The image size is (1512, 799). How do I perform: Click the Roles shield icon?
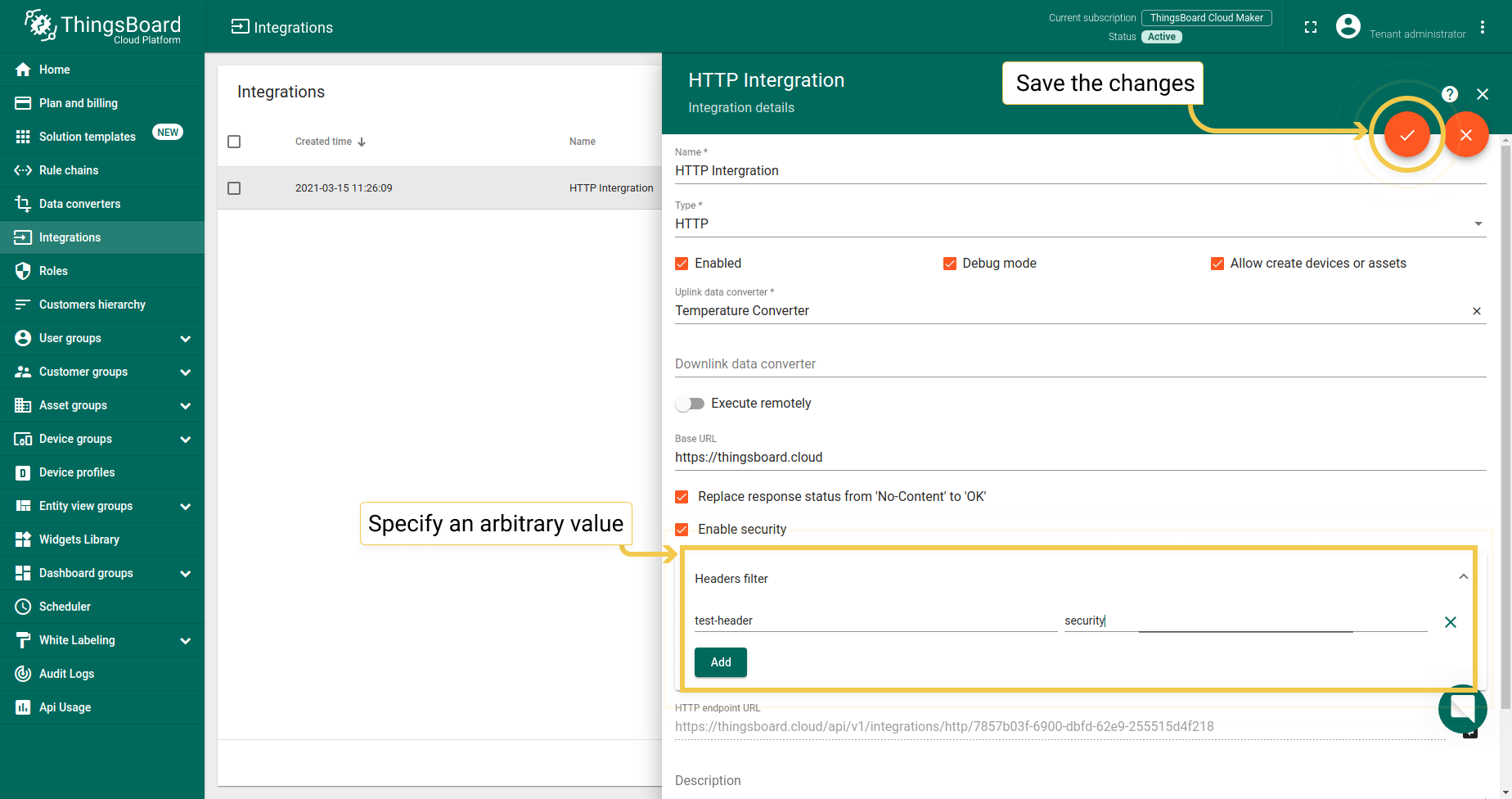click(x=23, y=271)
